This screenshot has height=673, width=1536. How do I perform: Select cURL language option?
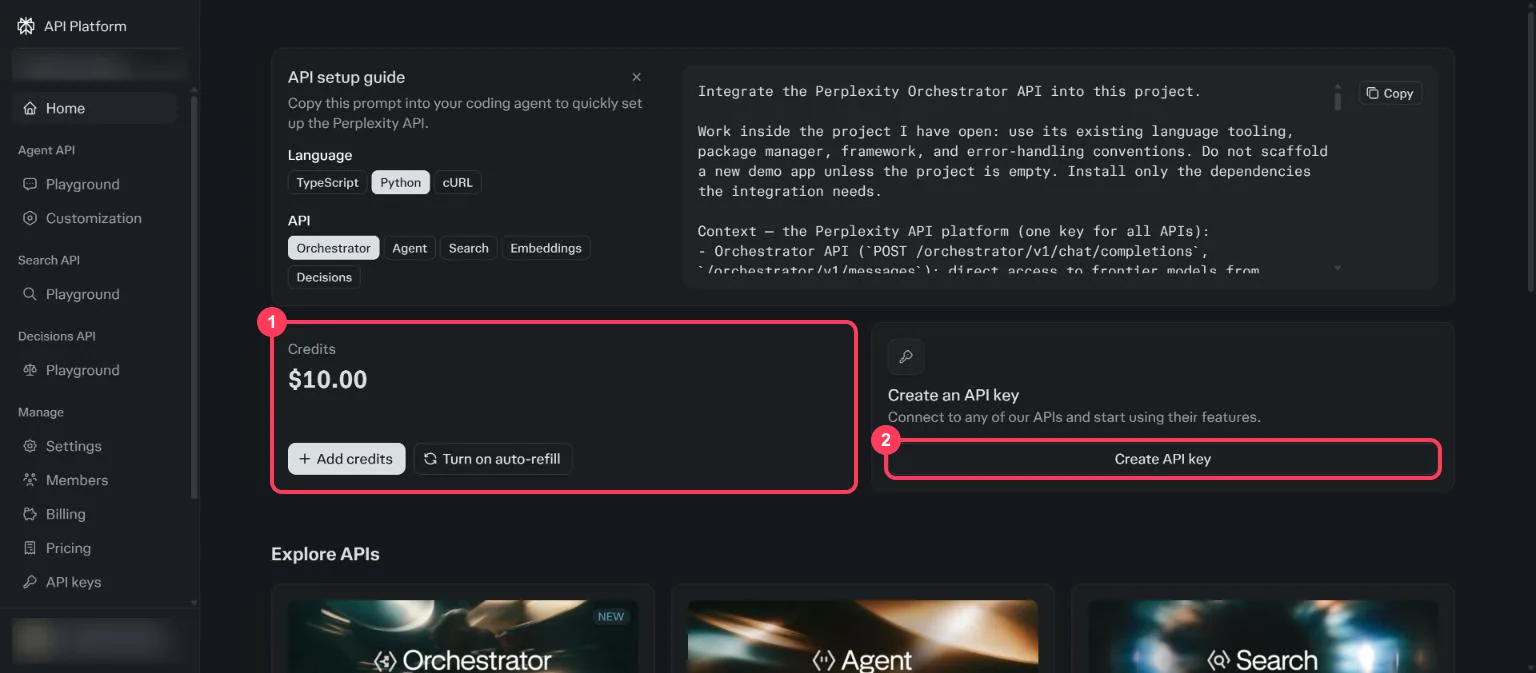[457, 183]
